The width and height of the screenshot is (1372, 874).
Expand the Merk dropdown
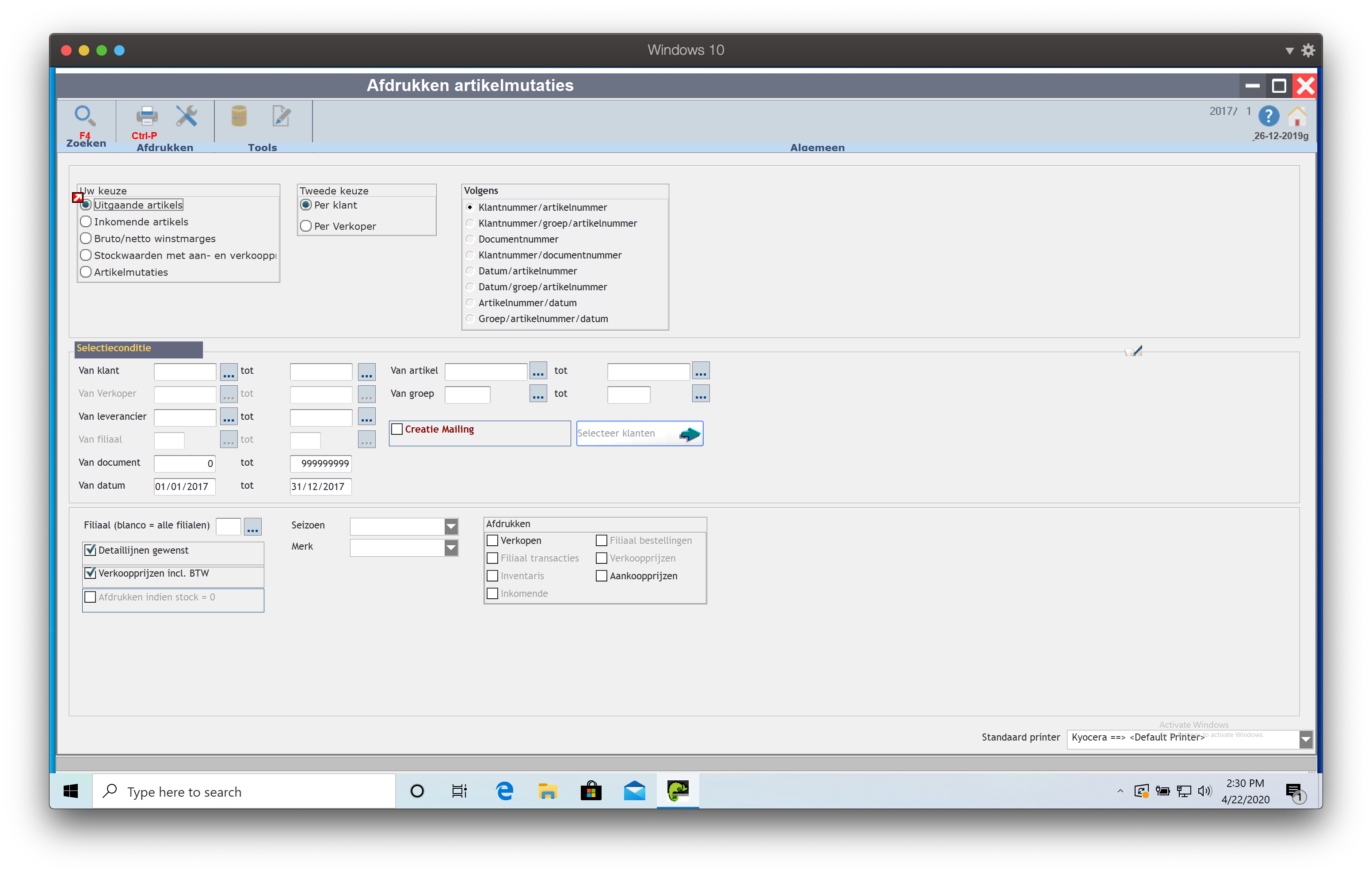pos(451,548)
